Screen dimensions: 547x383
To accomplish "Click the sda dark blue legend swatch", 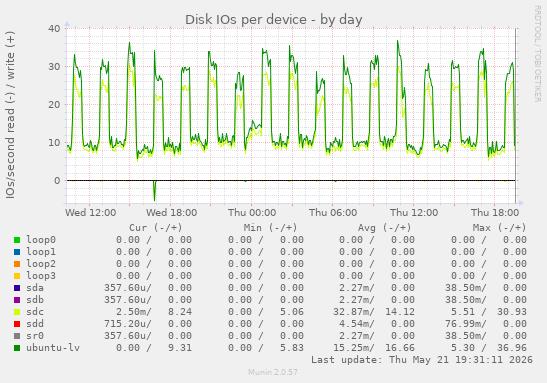I will (17, 288).
